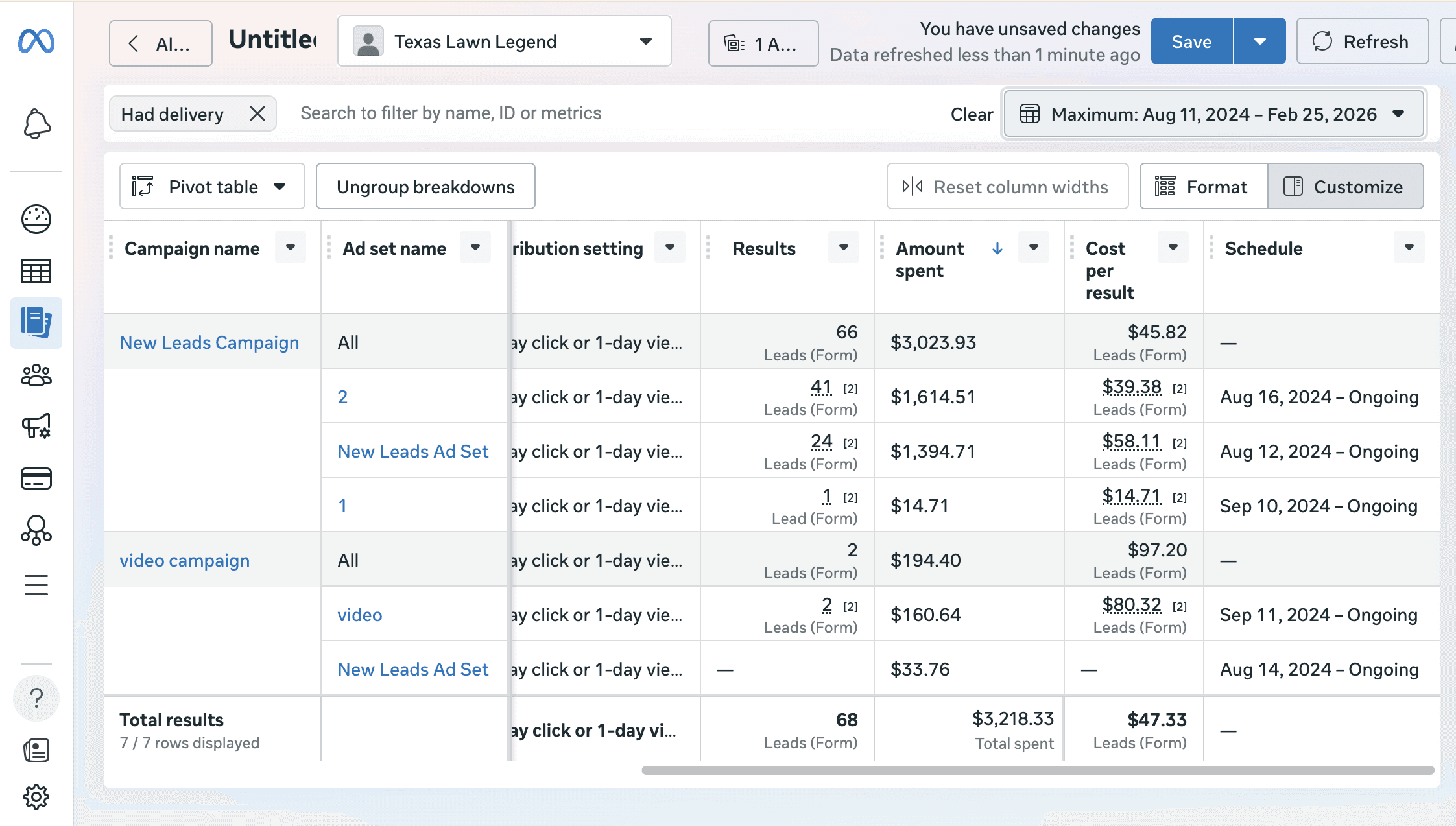1456x826 pixels.
Task: Open Ads Manager table grid icon
Action: point(36,271)
